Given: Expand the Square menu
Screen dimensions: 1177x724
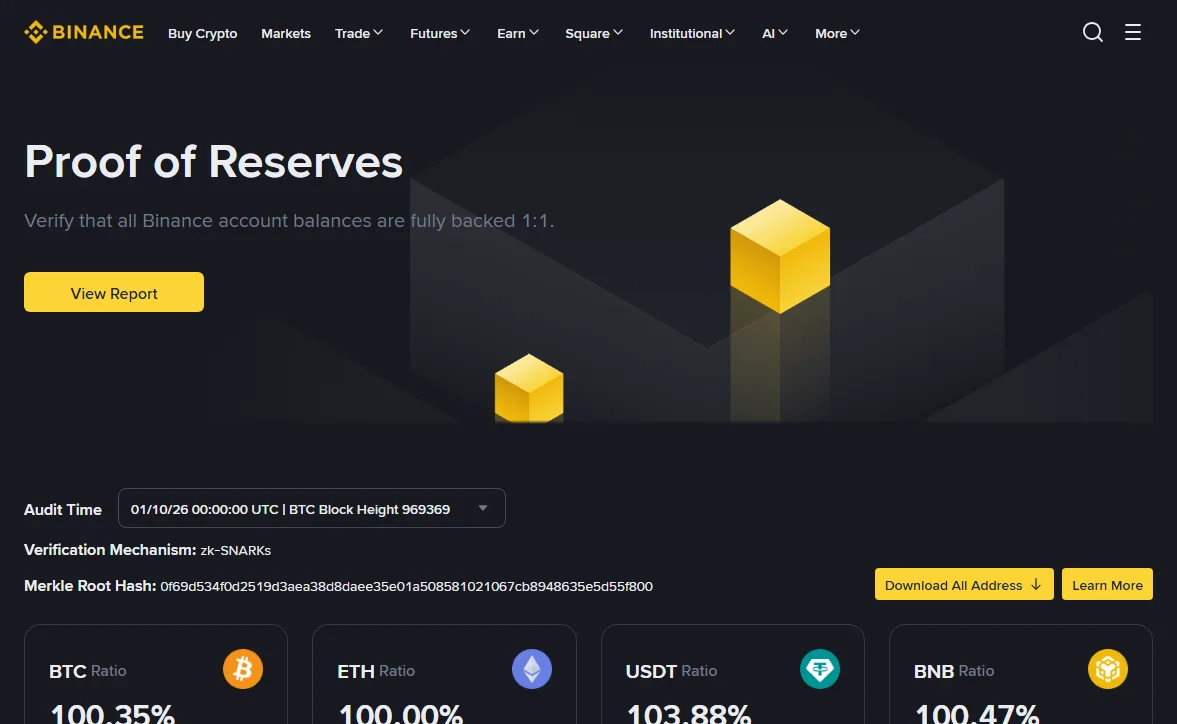Looking at the screenshot, I should point(594,33).
